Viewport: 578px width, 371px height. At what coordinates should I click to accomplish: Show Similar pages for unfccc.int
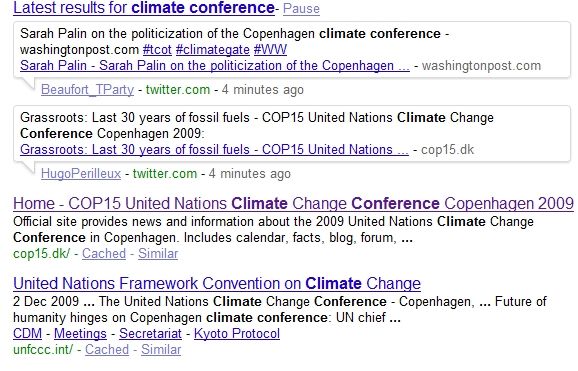[x=161, y=350]
